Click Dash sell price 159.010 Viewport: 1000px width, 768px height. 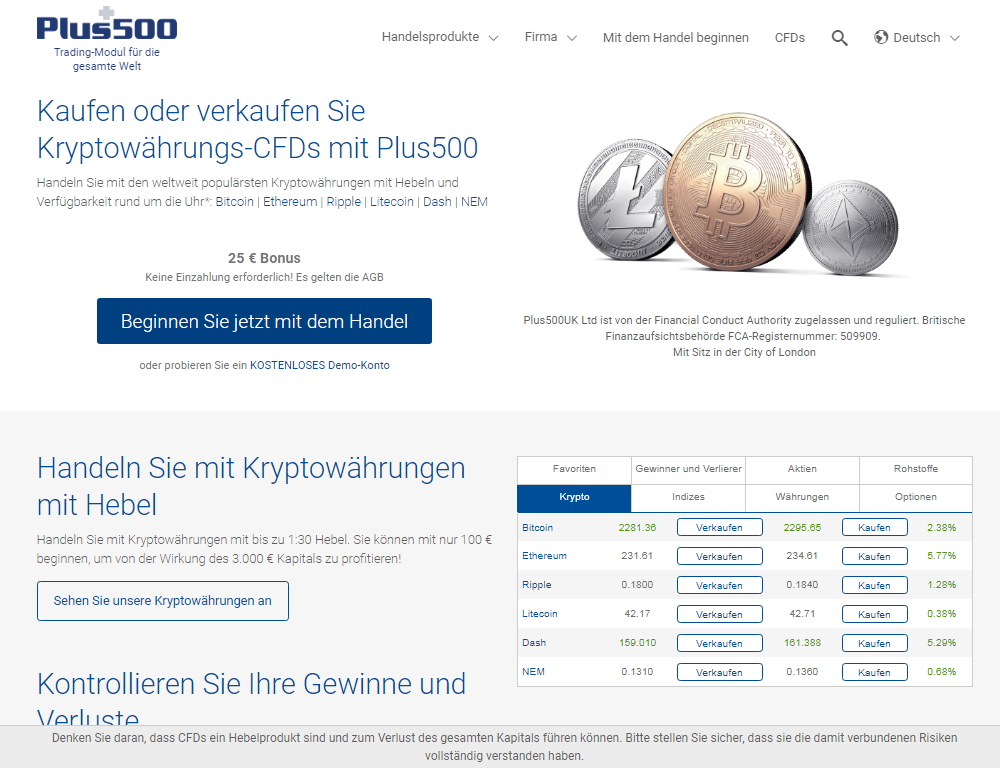[x=637, y=643]
